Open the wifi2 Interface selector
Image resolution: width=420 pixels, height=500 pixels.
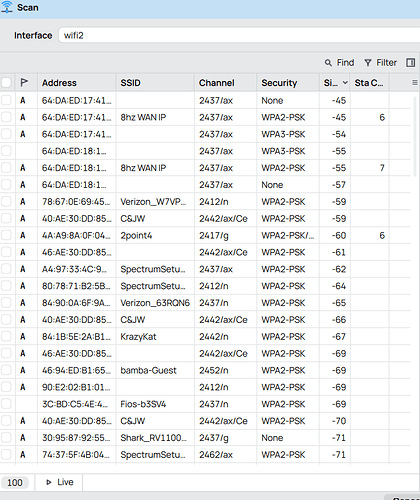click(x=239, y=35)
